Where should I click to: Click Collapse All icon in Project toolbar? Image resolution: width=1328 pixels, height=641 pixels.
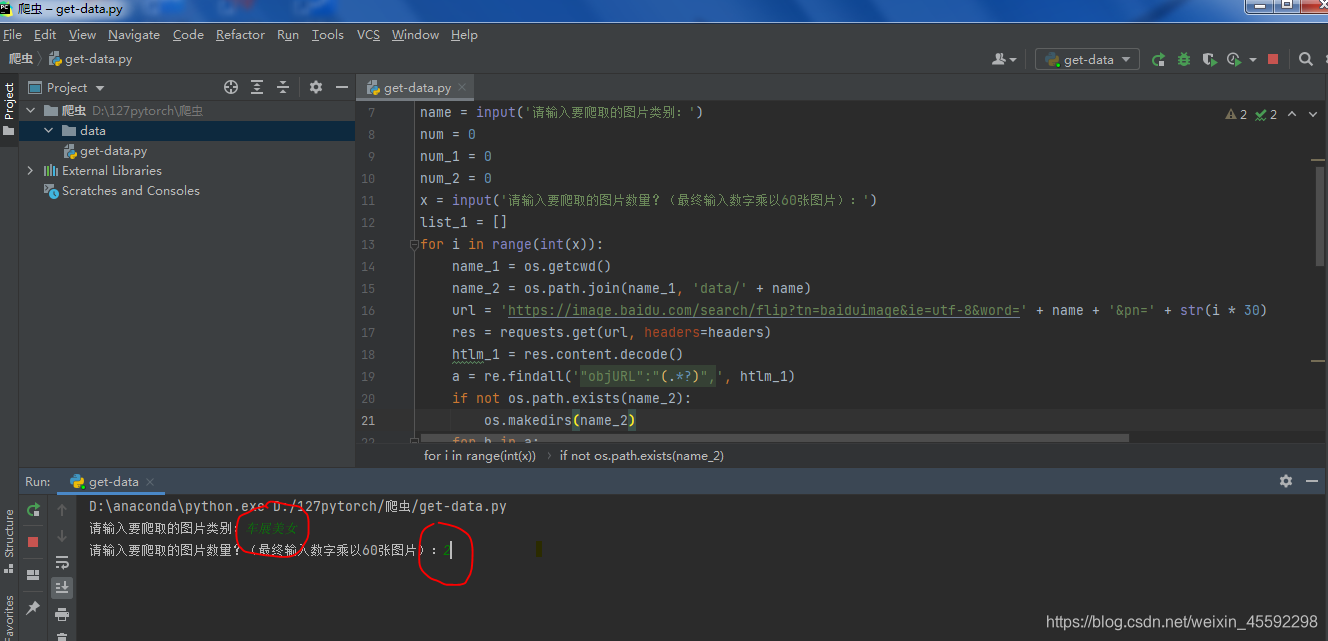283,87
